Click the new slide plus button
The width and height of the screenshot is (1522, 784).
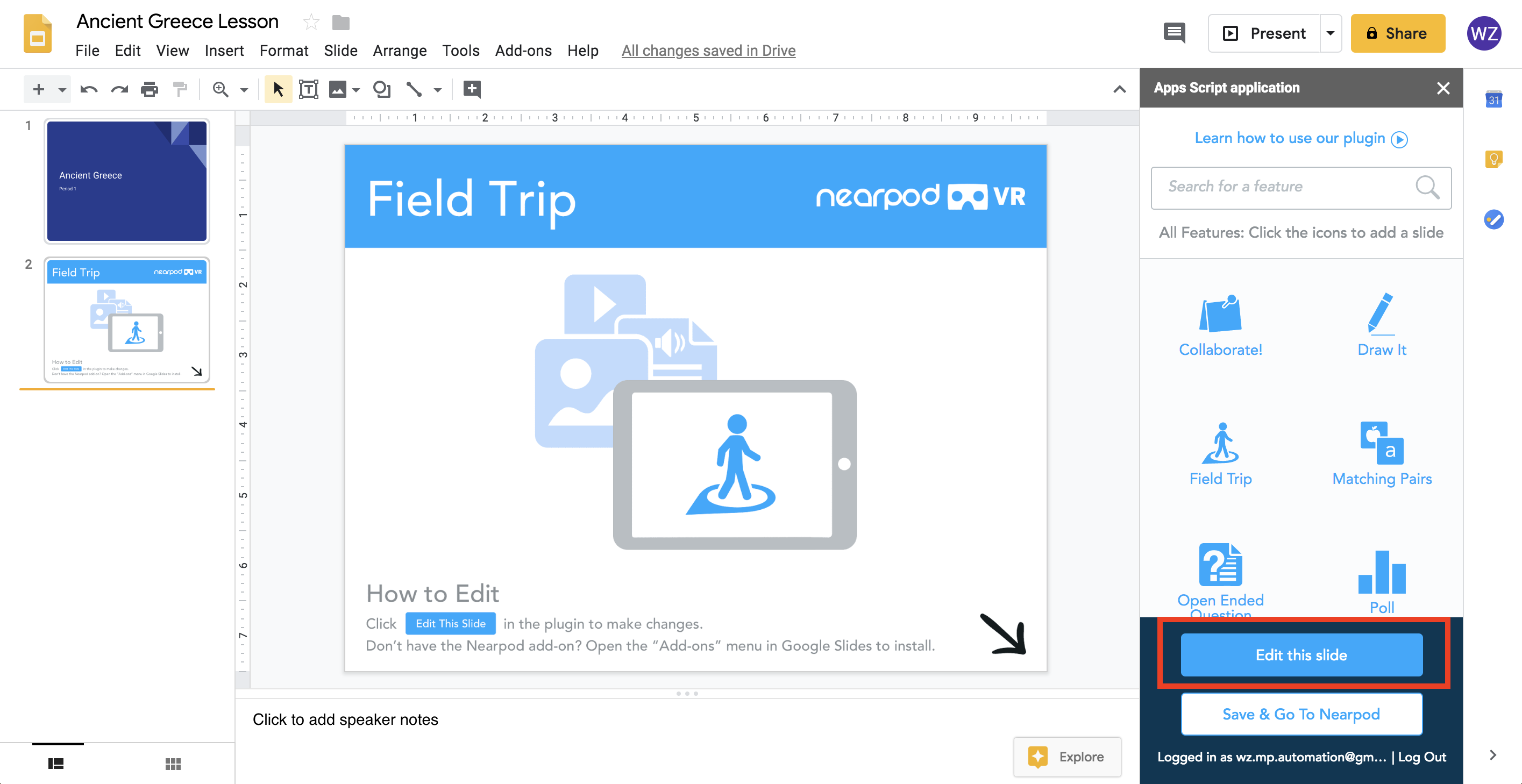point(38,89)
